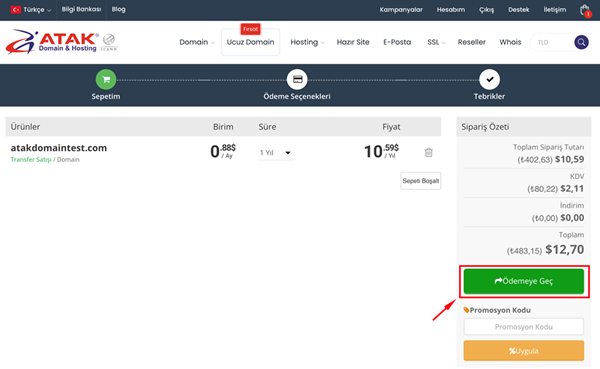The height and width of the screenshot is (369, 600).
Task: Open Hazır Site menu item
Action: click(353, 42)
